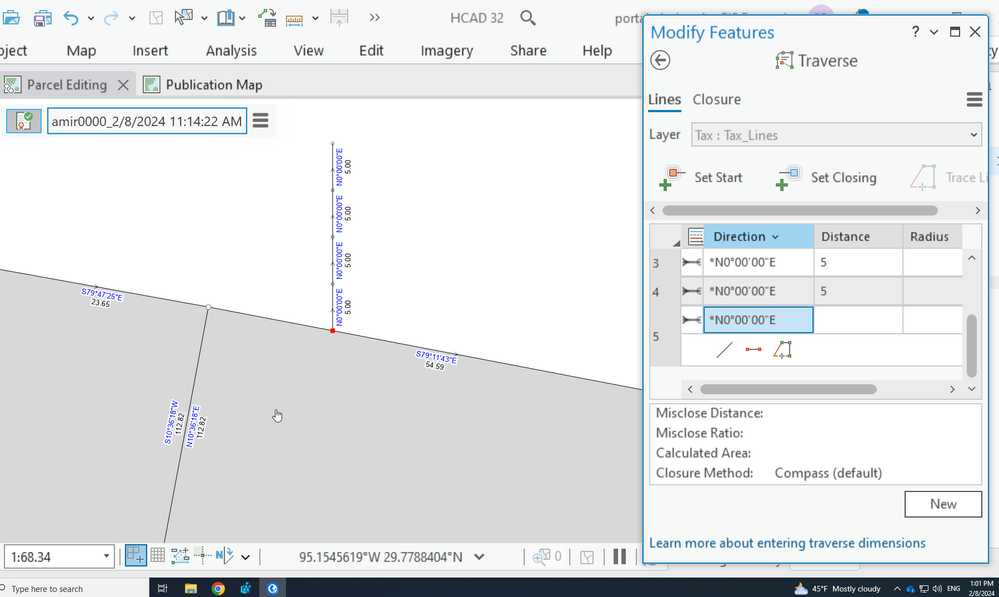Open the Redo history dropdown arrow

(132, 18)
